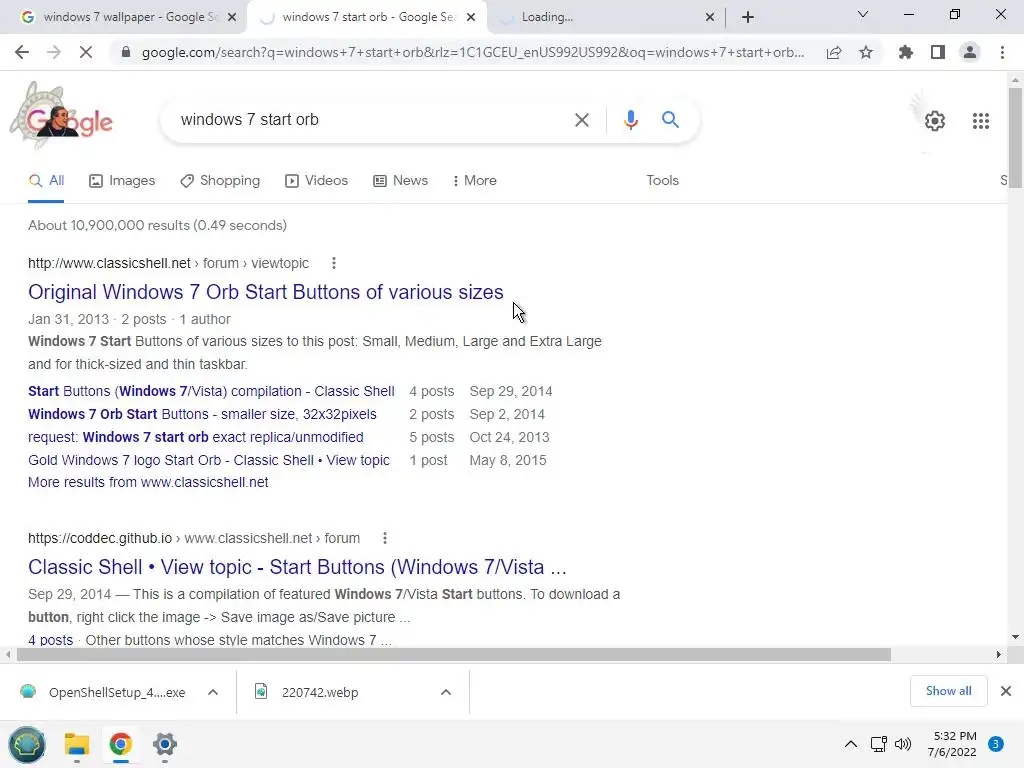Start voice search with microphone icon
This screenshot has height=768, width=1024.
pyautogui.click(x=630, y=120)
